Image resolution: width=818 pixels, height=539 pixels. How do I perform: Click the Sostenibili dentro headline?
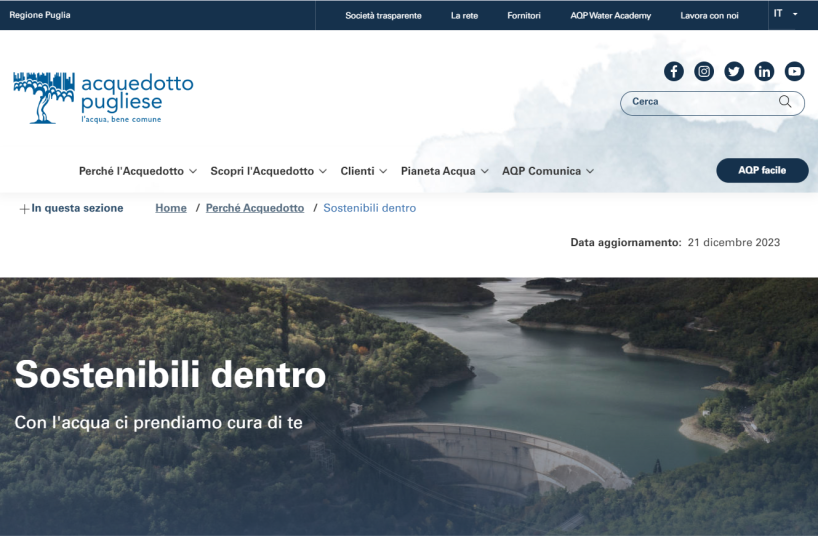click(170, 374)
